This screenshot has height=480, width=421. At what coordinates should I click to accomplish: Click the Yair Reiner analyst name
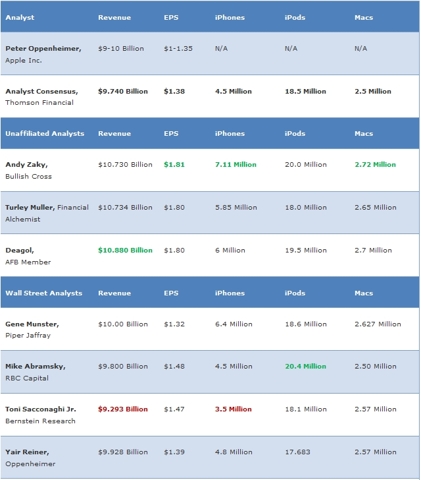click(27, 452)
